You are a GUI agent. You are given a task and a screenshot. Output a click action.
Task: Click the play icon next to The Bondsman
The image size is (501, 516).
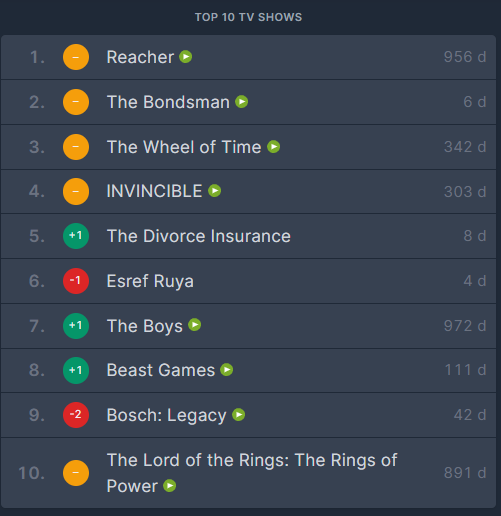pos(242,102)
